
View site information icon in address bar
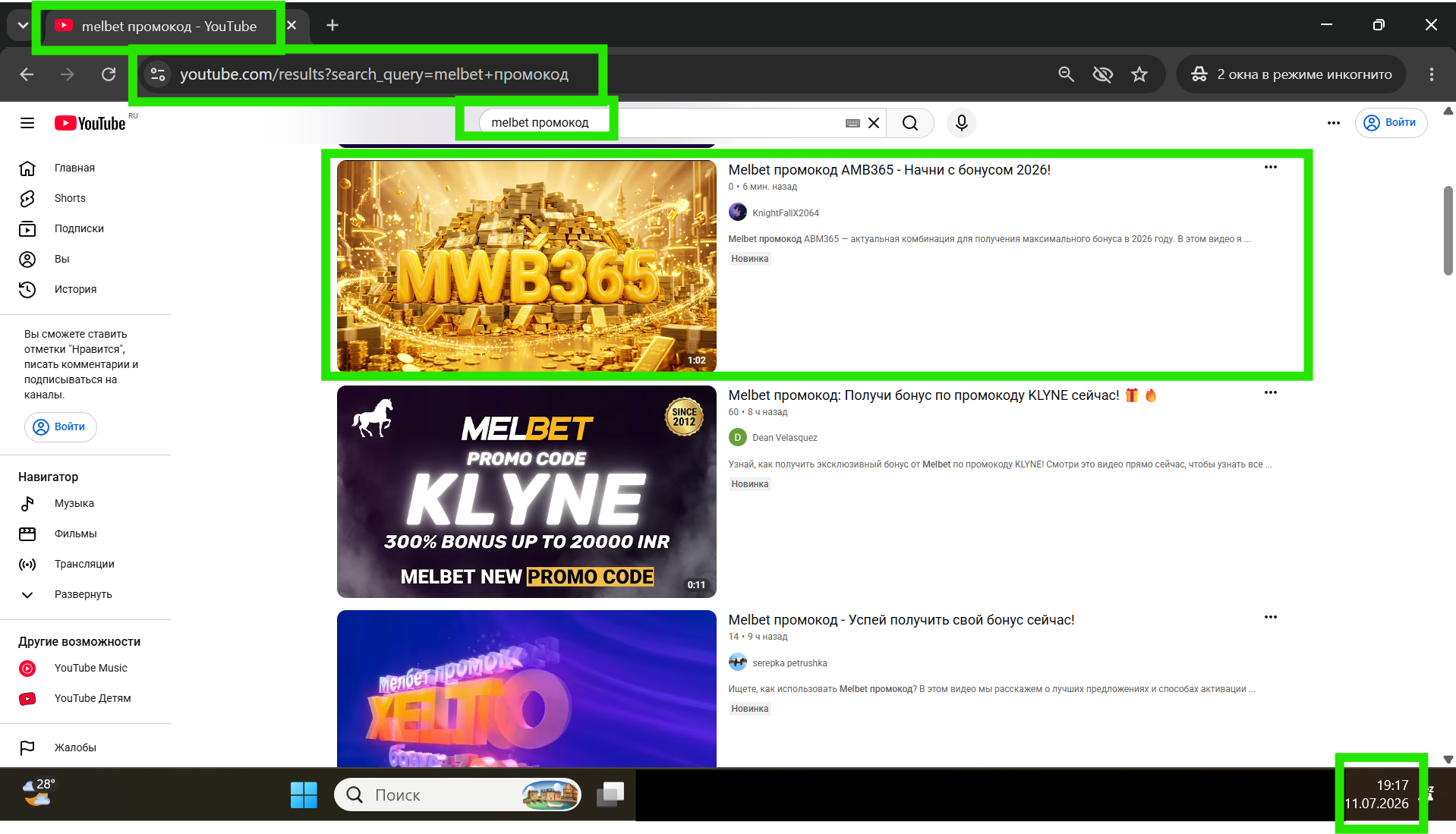point(158,74)
